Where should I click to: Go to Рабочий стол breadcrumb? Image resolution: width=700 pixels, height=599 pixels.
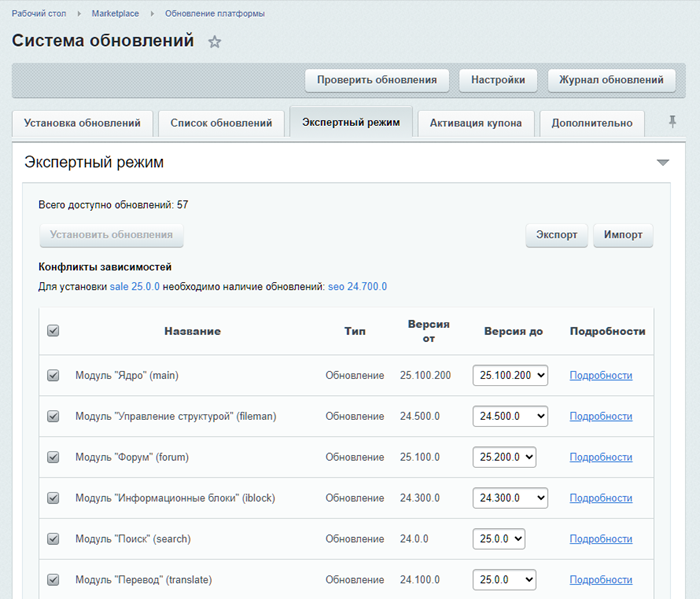pyautogui.click(x=39, y=13)
